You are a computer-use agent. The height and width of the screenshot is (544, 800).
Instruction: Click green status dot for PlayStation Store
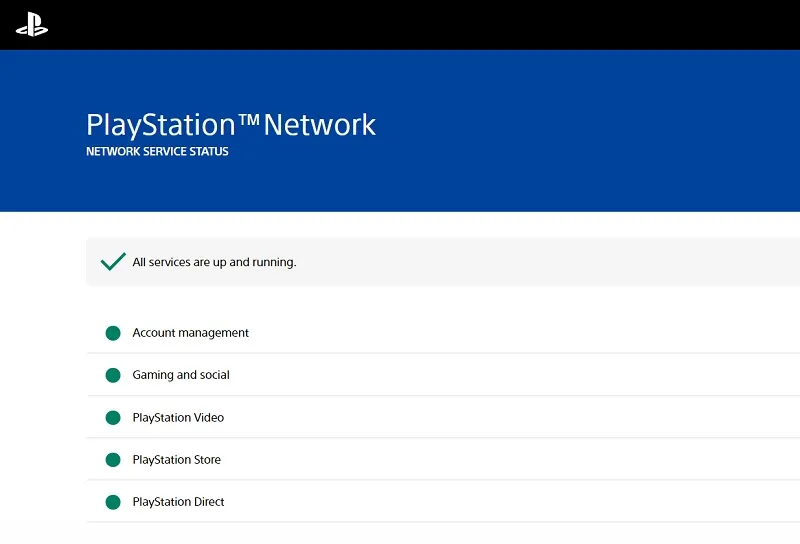[x=113, y=460]
